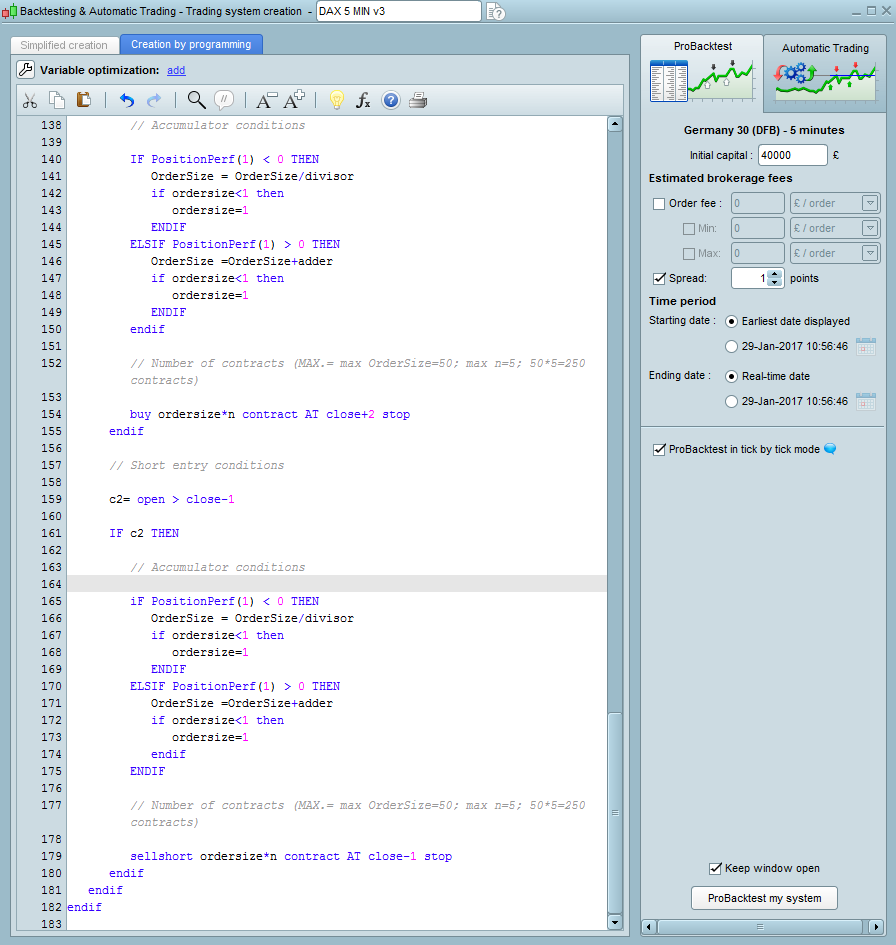Click the ProBacktest my system button
896x945 pixels.
pyautogui.click(x=764, y=898)
